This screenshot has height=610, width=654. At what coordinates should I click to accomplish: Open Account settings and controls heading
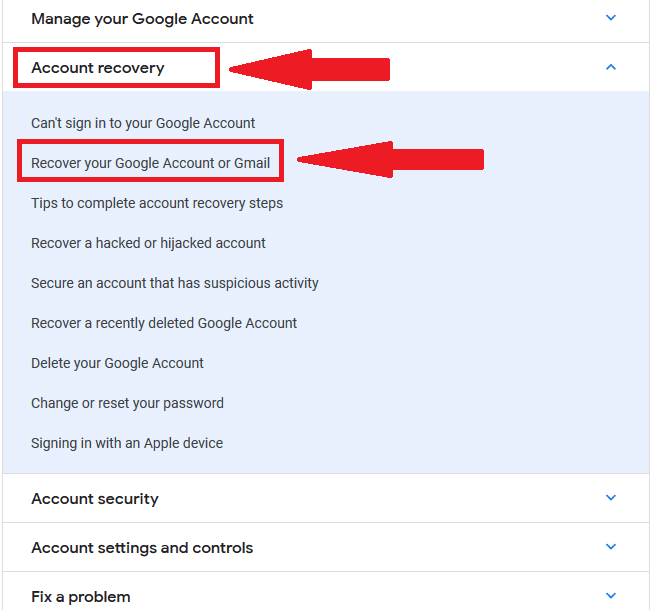(x=142, y=548)
